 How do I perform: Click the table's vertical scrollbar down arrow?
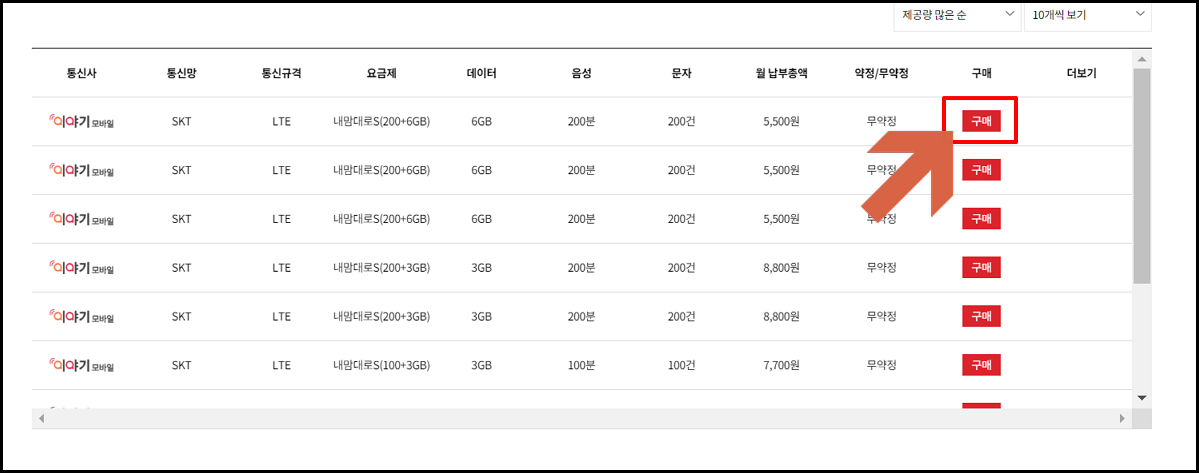coord(1142,398)
